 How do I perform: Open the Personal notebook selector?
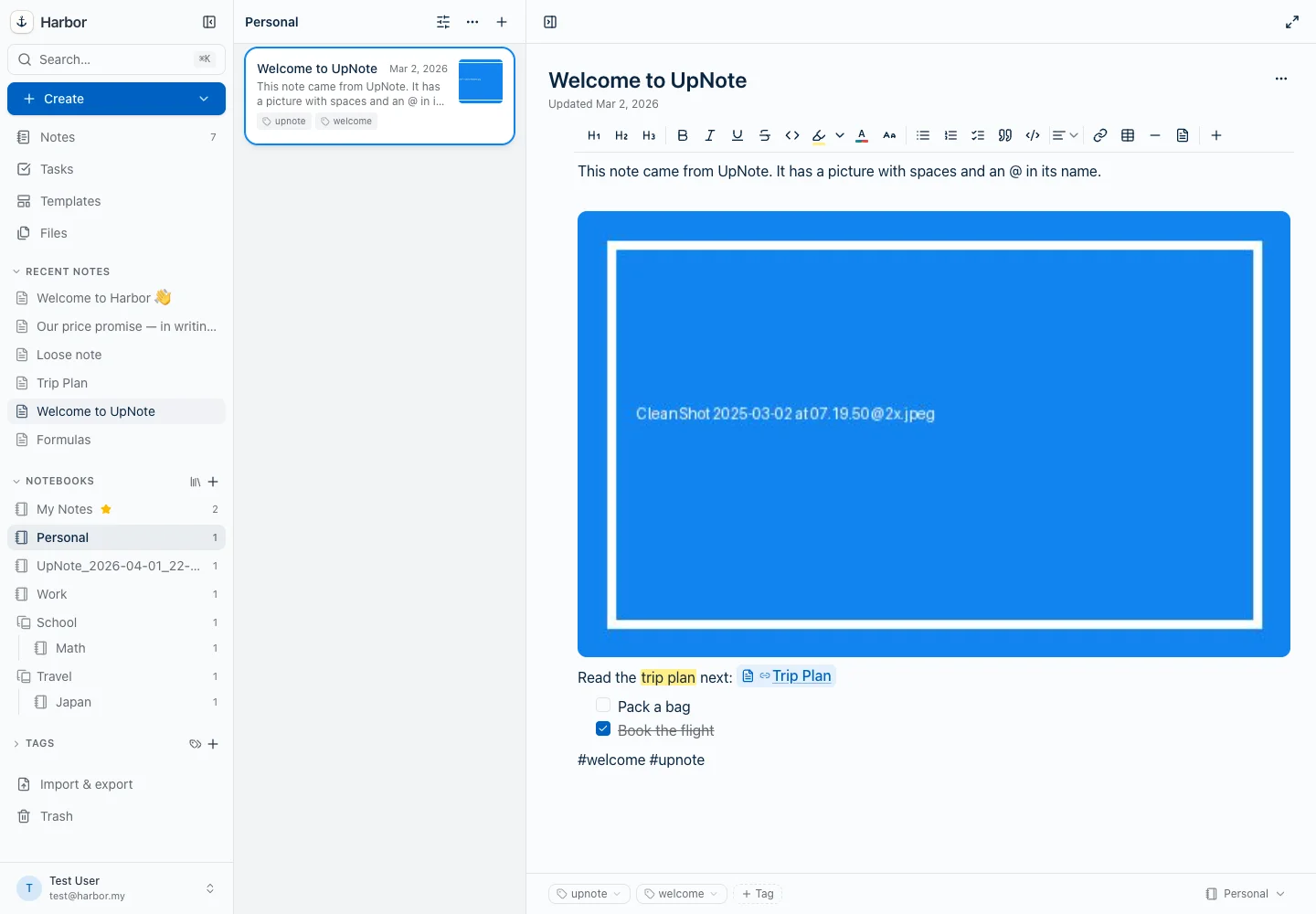pos(1245,894)
